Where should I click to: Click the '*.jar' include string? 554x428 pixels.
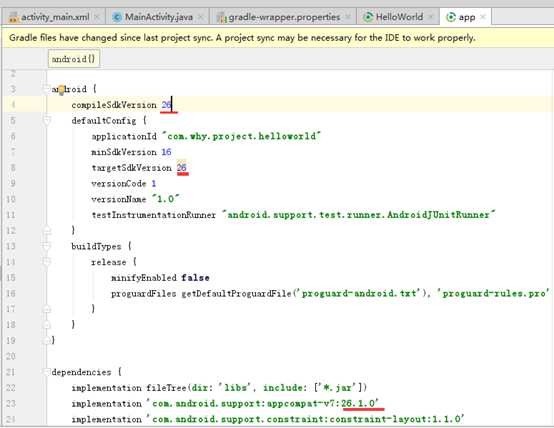(338, 388)
